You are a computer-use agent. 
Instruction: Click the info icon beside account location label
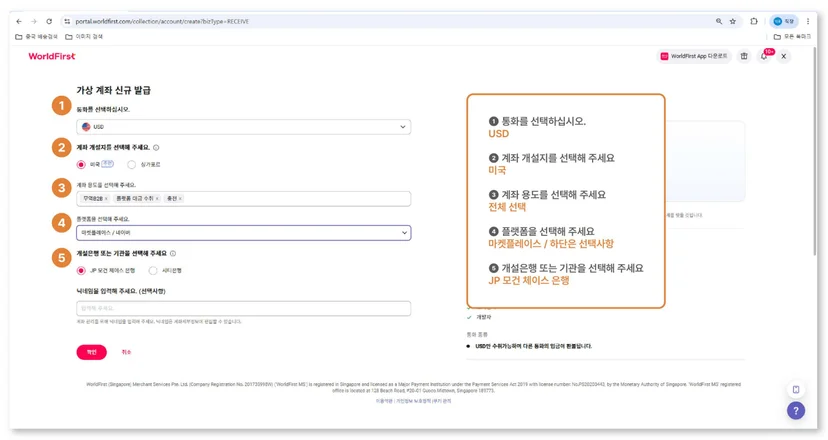(x=156, y=148)
